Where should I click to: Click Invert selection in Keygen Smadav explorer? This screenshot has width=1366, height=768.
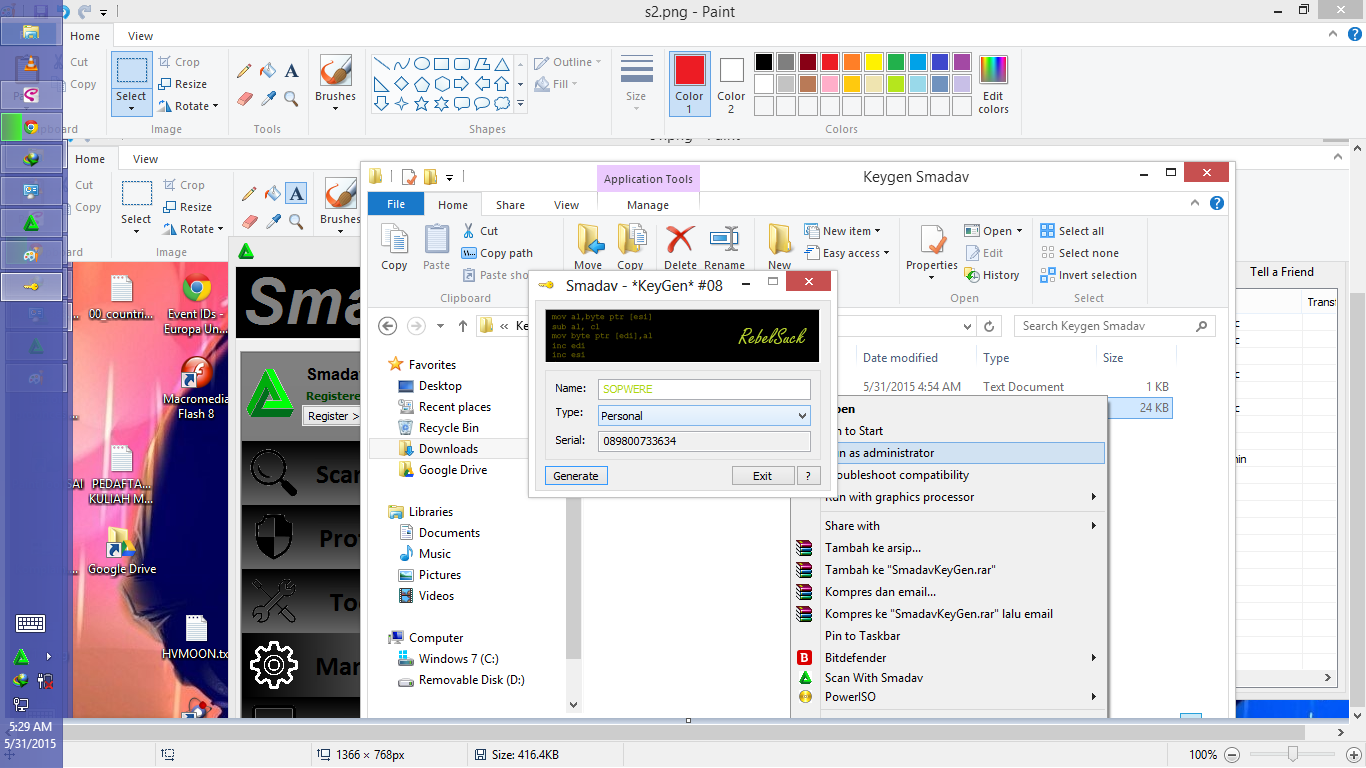pos(1088,275)
